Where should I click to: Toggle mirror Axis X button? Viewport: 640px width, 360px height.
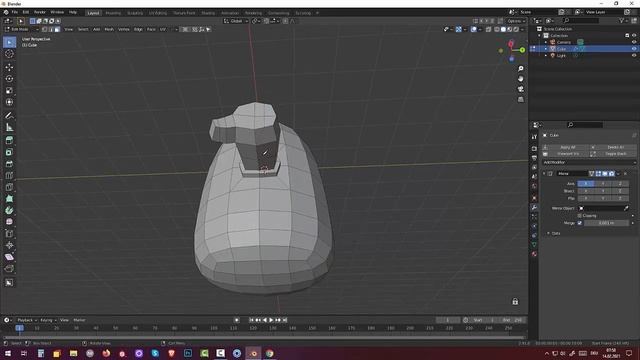pyautogui.click(x=586, y=184)
